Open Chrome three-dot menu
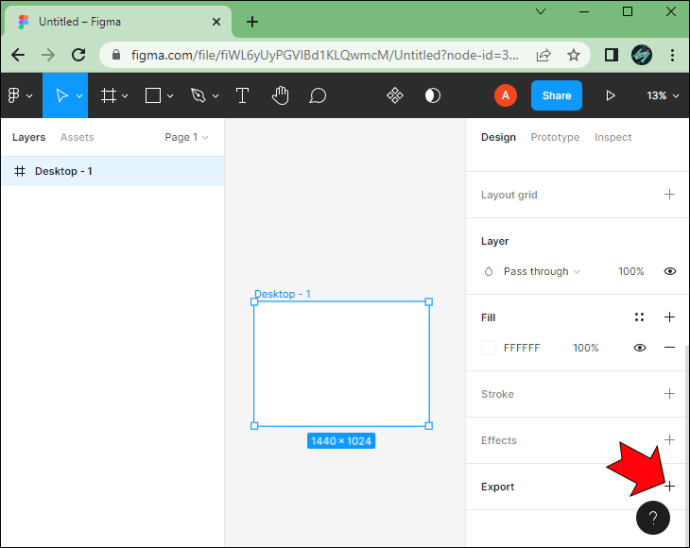 672,55
